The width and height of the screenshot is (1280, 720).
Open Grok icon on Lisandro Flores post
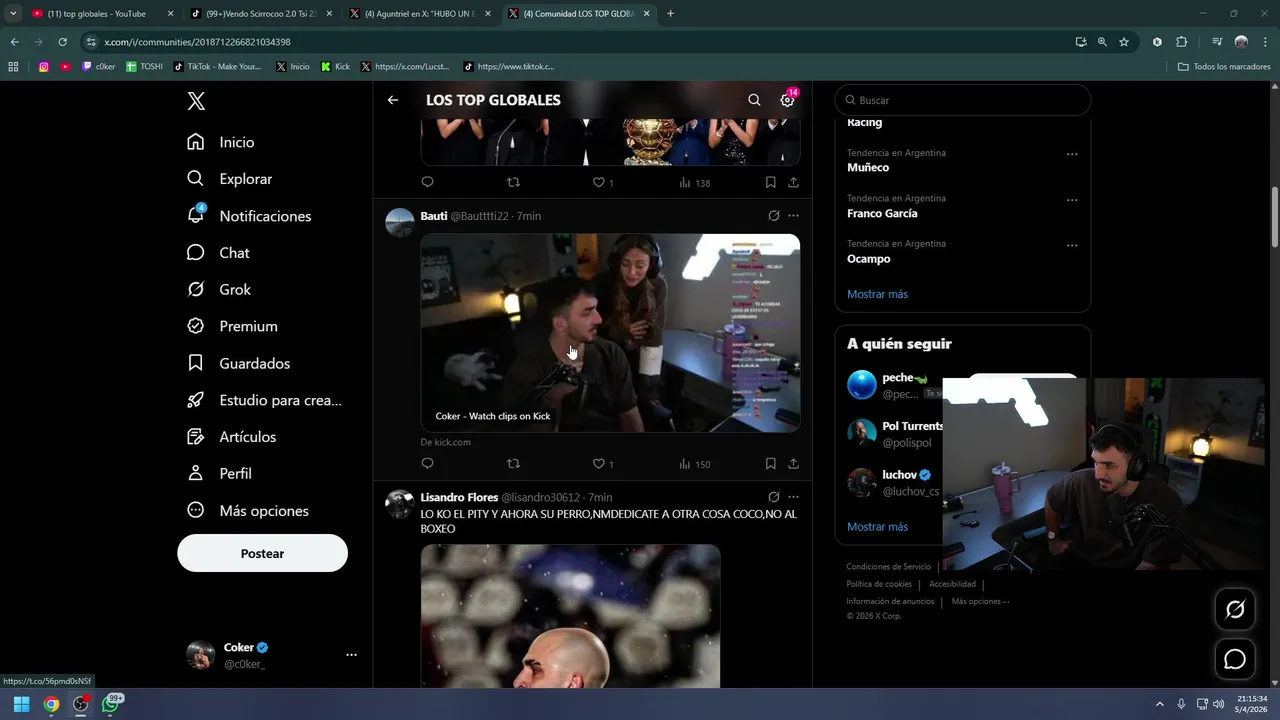point(773,497)
